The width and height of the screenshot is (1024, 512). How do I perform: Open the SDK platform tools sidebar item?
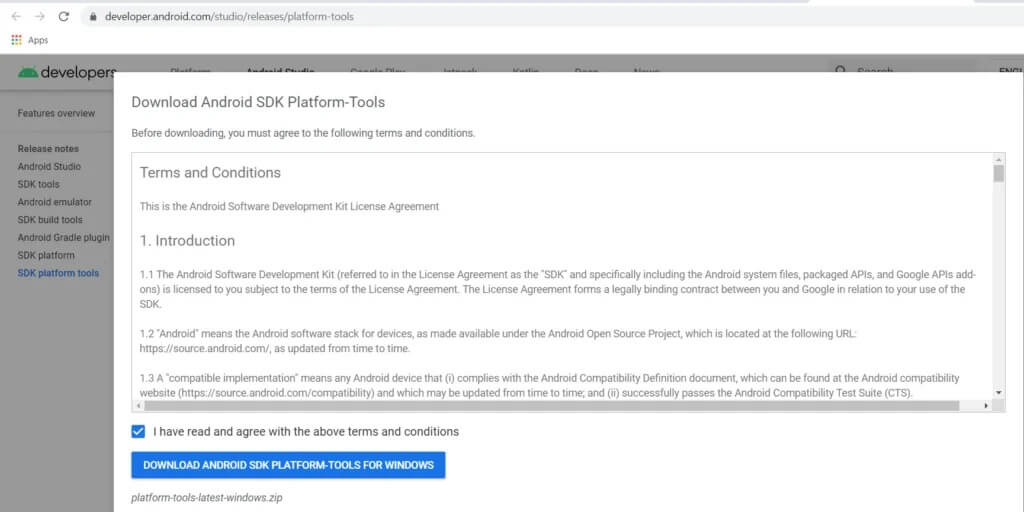(58, 273)
